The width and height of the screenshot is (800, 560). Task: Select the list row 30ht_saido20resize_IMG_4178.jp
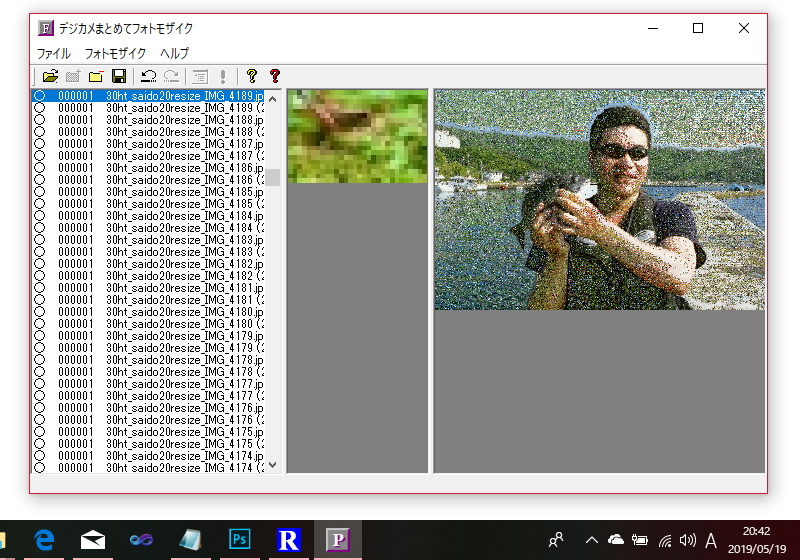(148, 360)
